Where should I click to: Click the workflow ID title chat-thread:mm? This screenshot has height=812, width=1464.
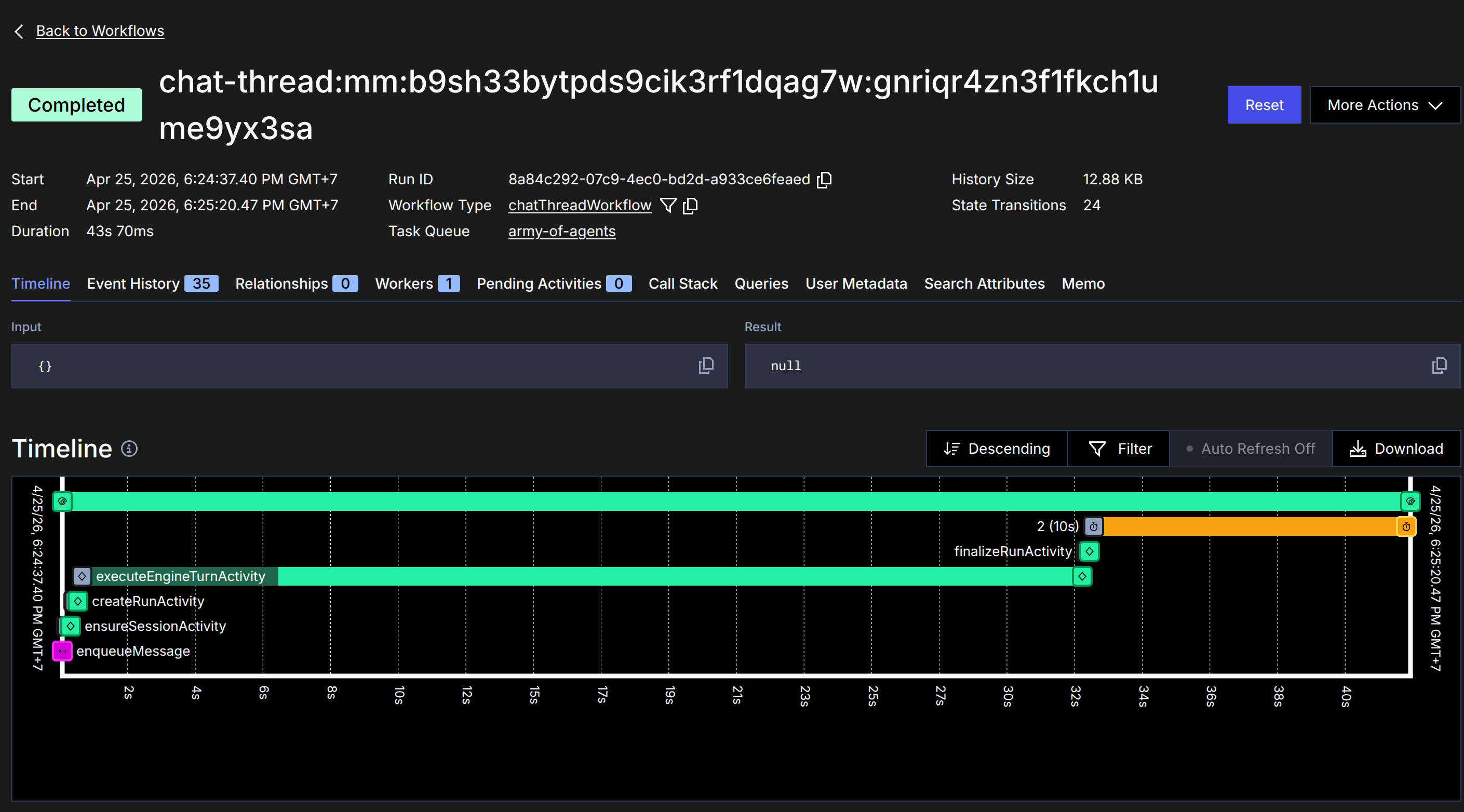[659, 105]
